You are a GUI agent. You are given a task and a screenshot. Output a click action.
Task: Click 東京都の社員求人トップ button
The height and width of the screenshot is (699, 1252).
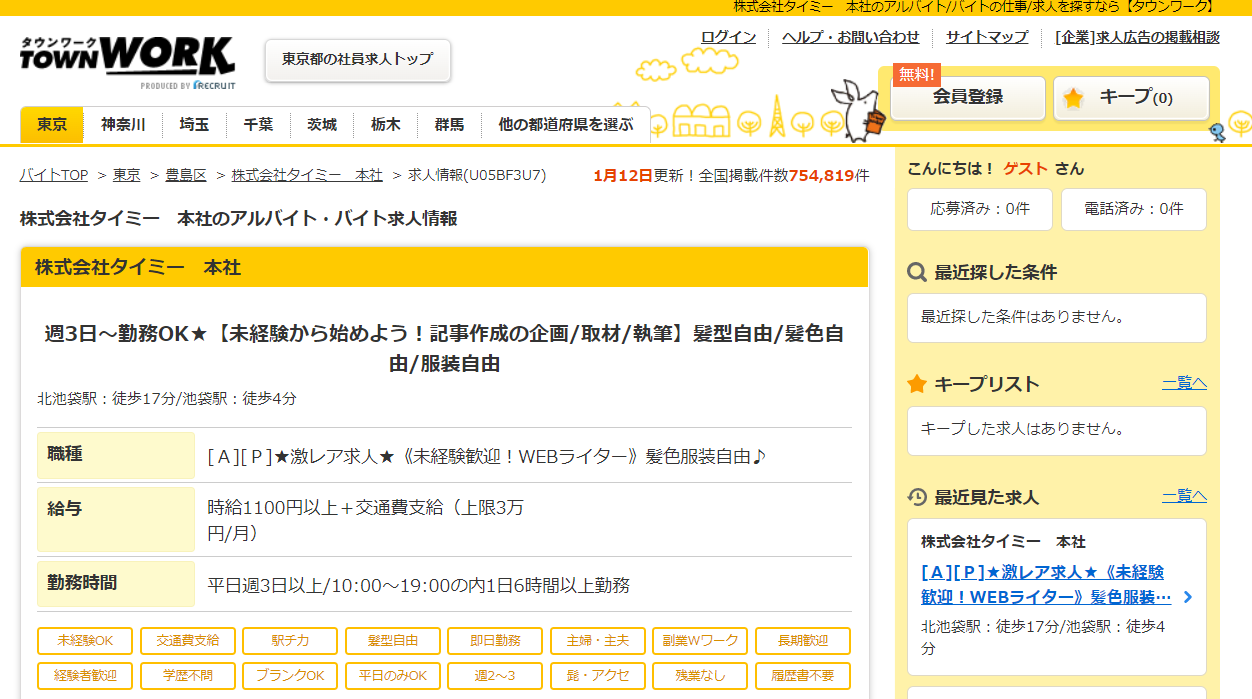click(358, 60)
